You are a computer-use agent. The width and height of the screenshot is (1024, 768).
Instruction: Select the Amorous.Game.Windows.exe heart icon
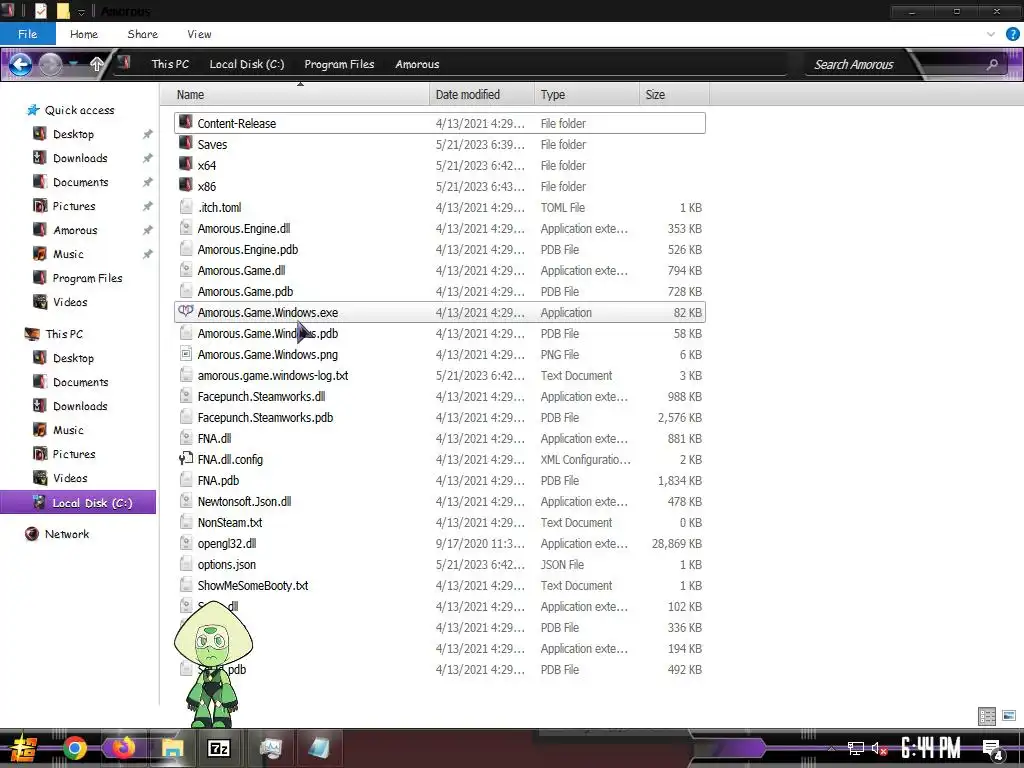(186, 312)
